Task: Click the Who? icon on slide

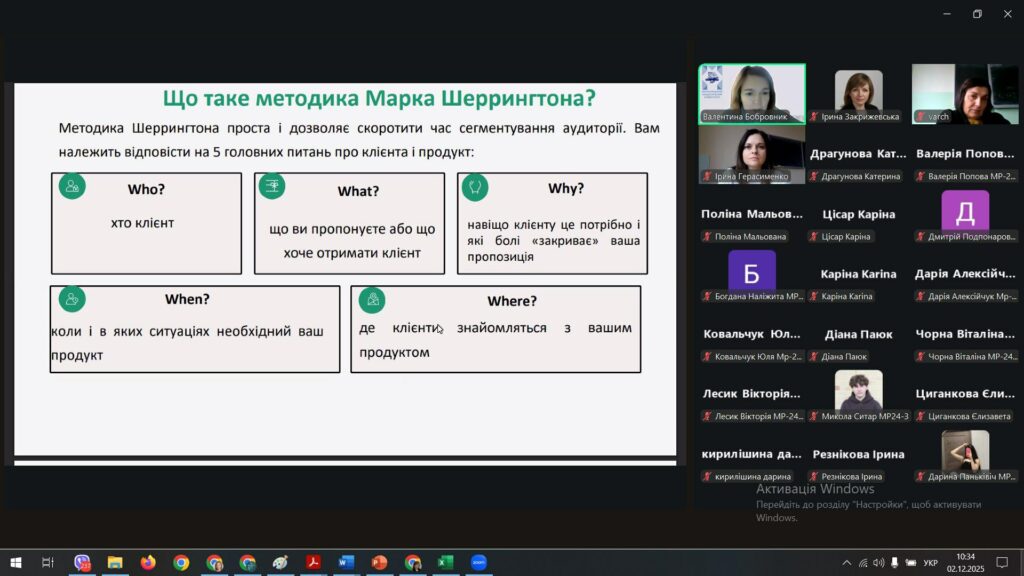Action: [71, 186]
